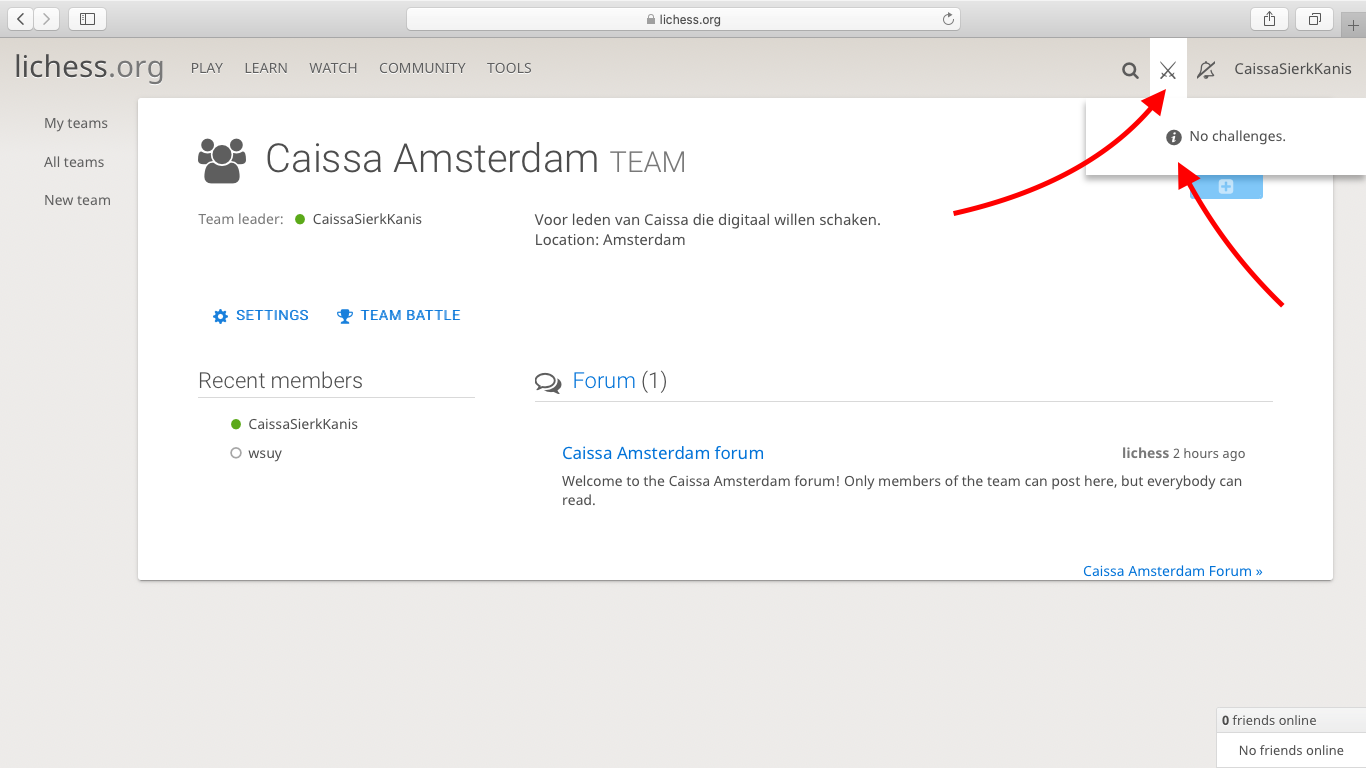Open the COMMUNITY menu
Viewport: 1366px width, 768px height.
coord(422,68)
